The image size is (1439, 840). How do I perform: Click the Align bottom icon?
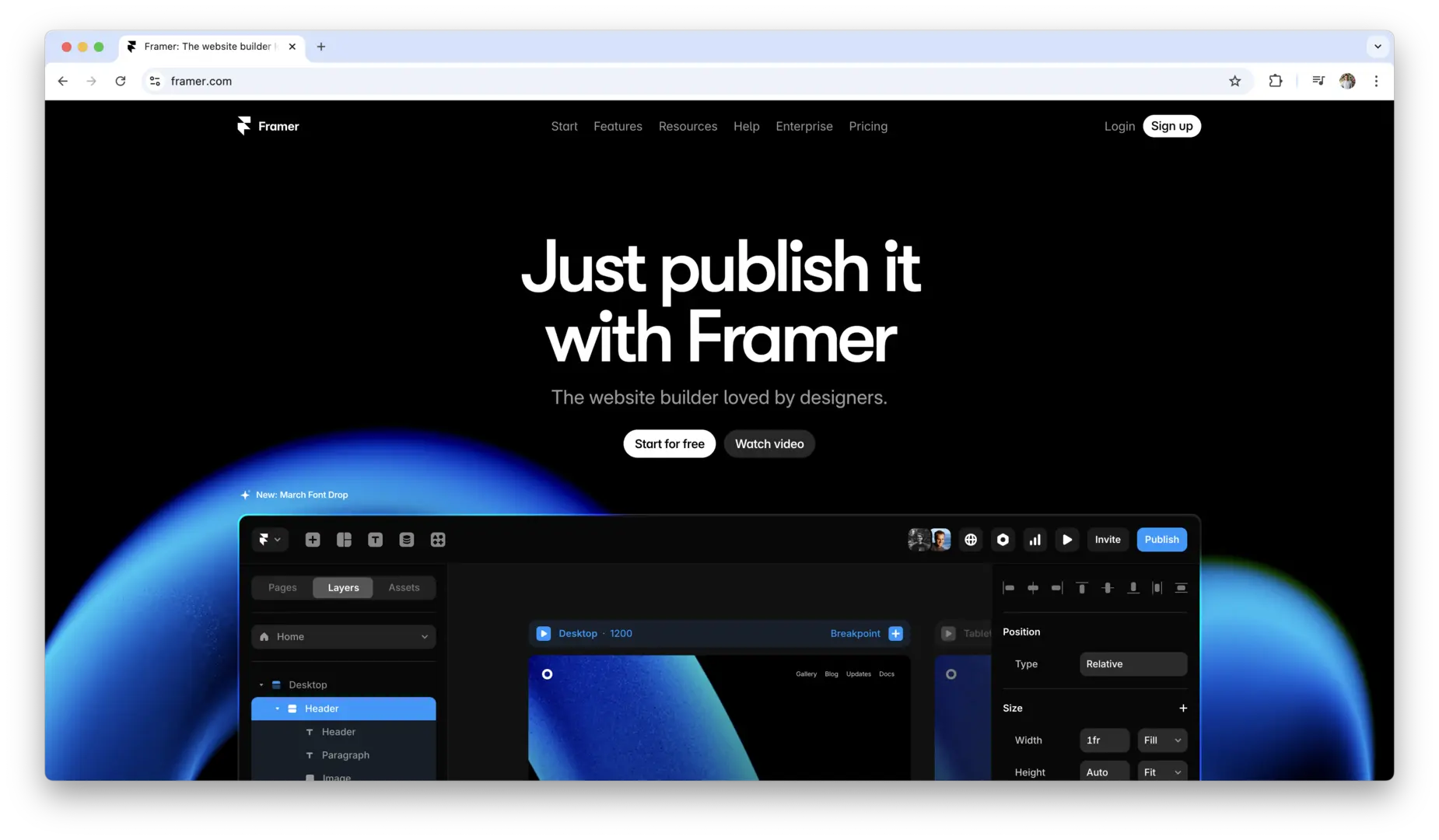(1133, 588)
